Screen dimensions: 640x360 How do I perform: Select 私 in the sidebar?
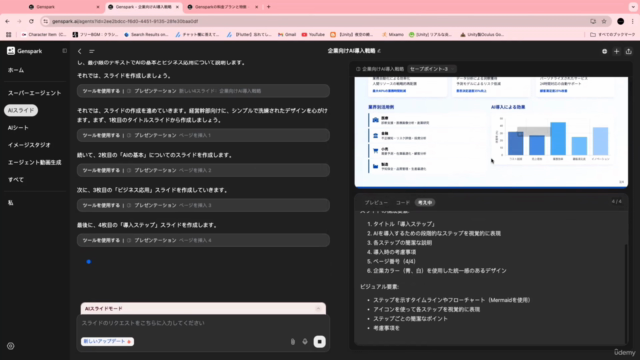pos(11,203)
